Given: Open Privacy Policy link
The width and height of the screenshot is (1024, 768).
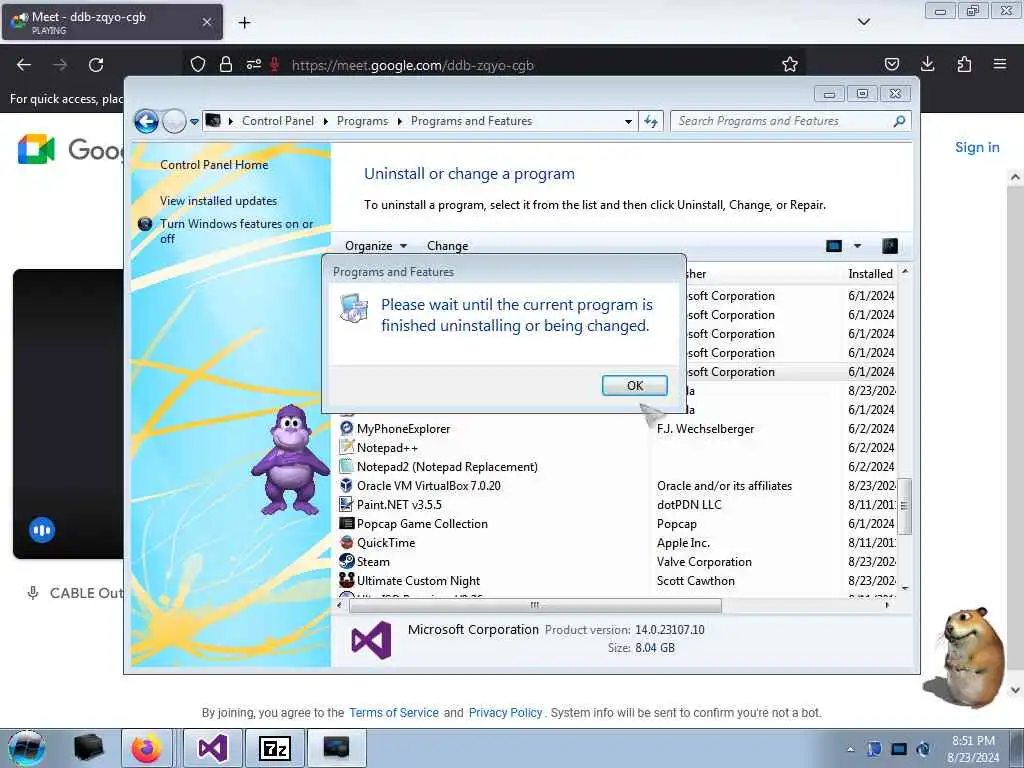Looking at the screenshot, I should pos(505,712).
